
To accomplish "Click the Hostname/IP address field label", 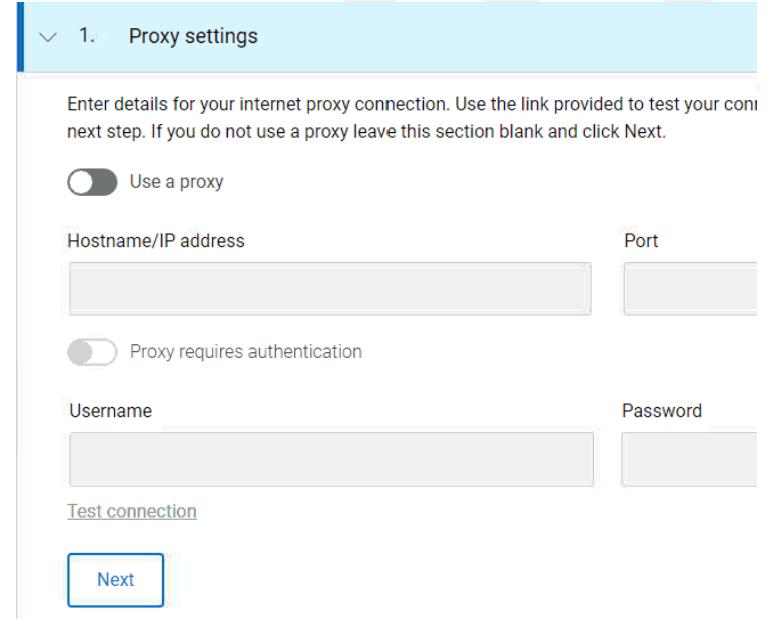I will click(x=156, y=241).
